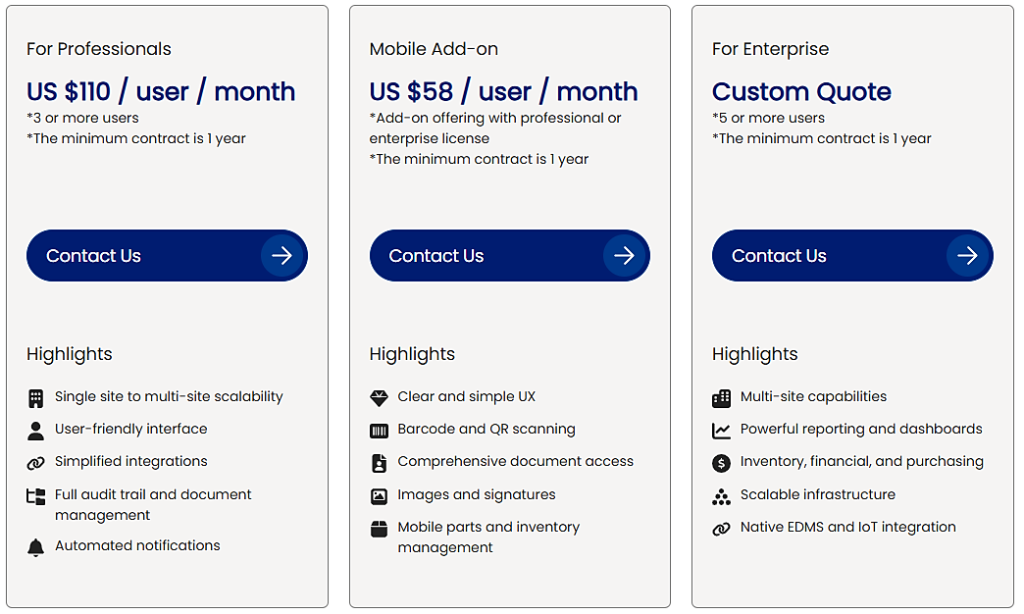This screenshot has width=1024, height=614.
Task: Select the chart icon beside Powerful reporting and dashboards
Action: 721,429
